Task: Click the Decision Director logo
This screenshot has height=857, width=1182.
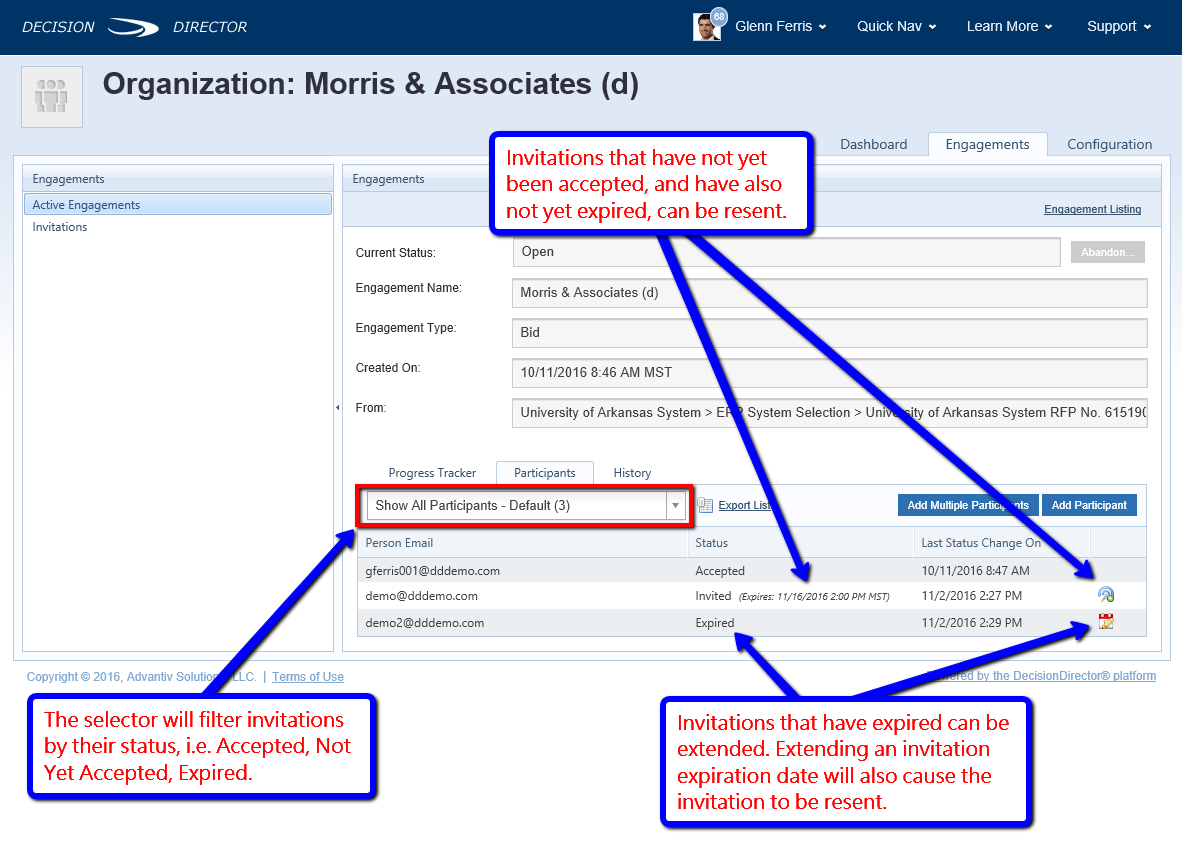Action: [x=134, y=27]
